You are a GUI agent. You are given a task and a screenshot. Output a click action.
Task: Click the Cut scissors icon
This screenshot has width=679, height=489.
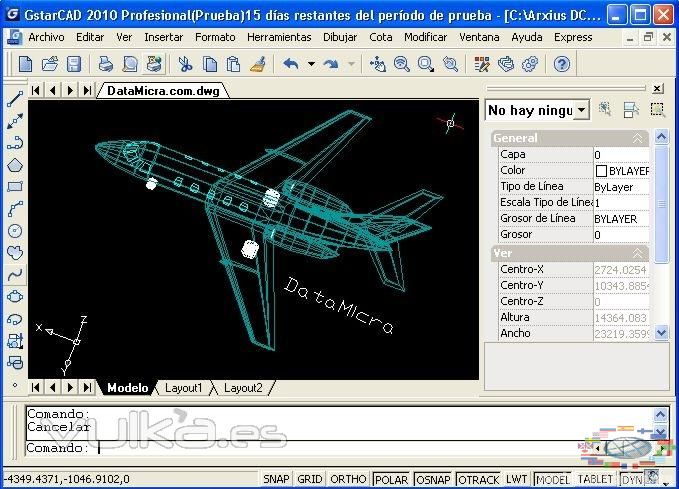click(x=185, y=64)
